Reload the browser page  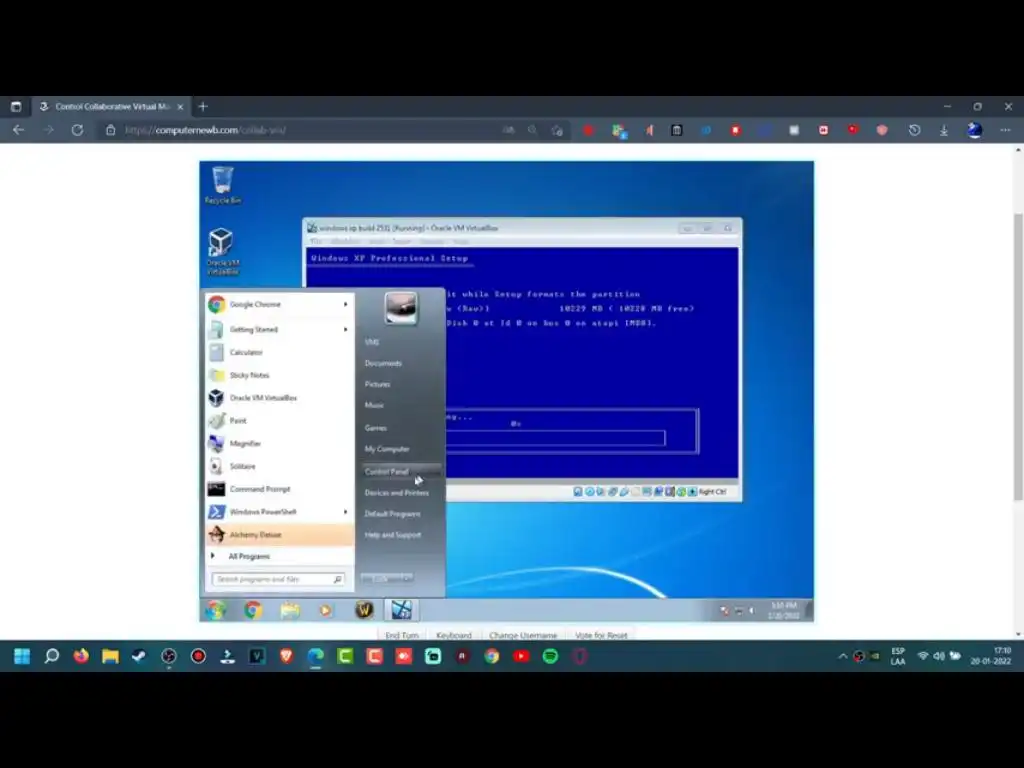coord(77,130)
